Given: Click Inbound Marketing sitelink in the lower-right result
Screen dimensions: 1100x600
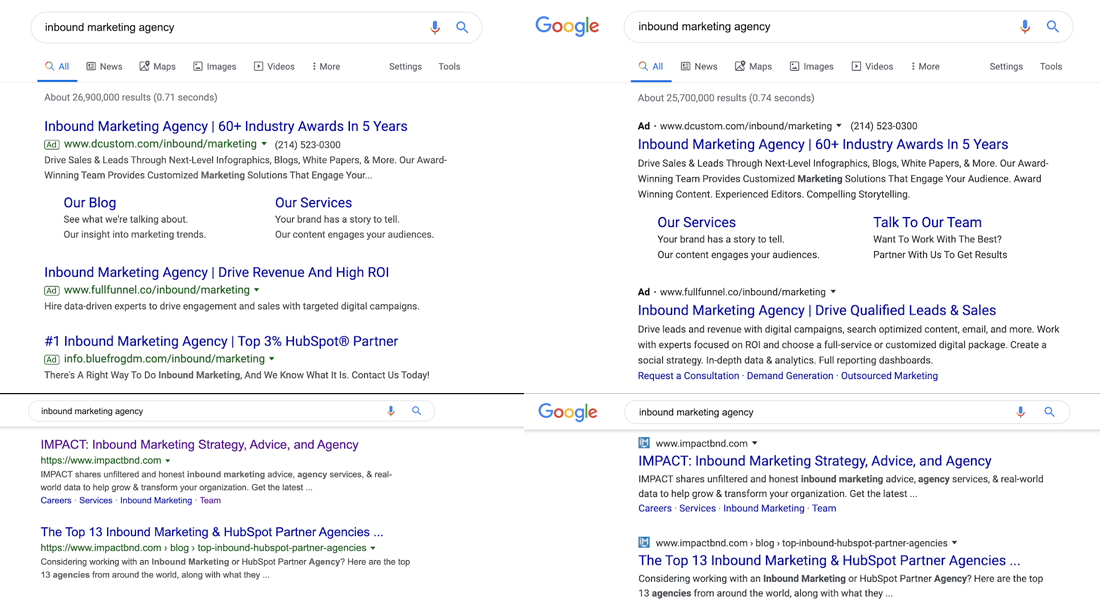Looking at the screenshot, I should pos(764,508).
